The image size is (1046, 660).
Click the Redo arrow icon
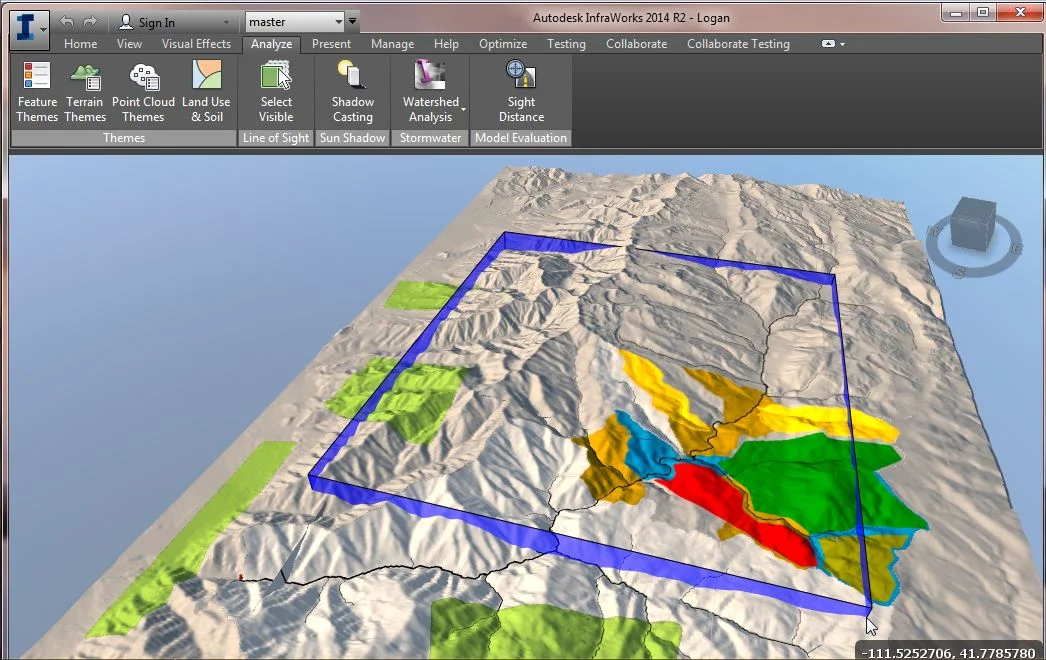click(90, 21)
